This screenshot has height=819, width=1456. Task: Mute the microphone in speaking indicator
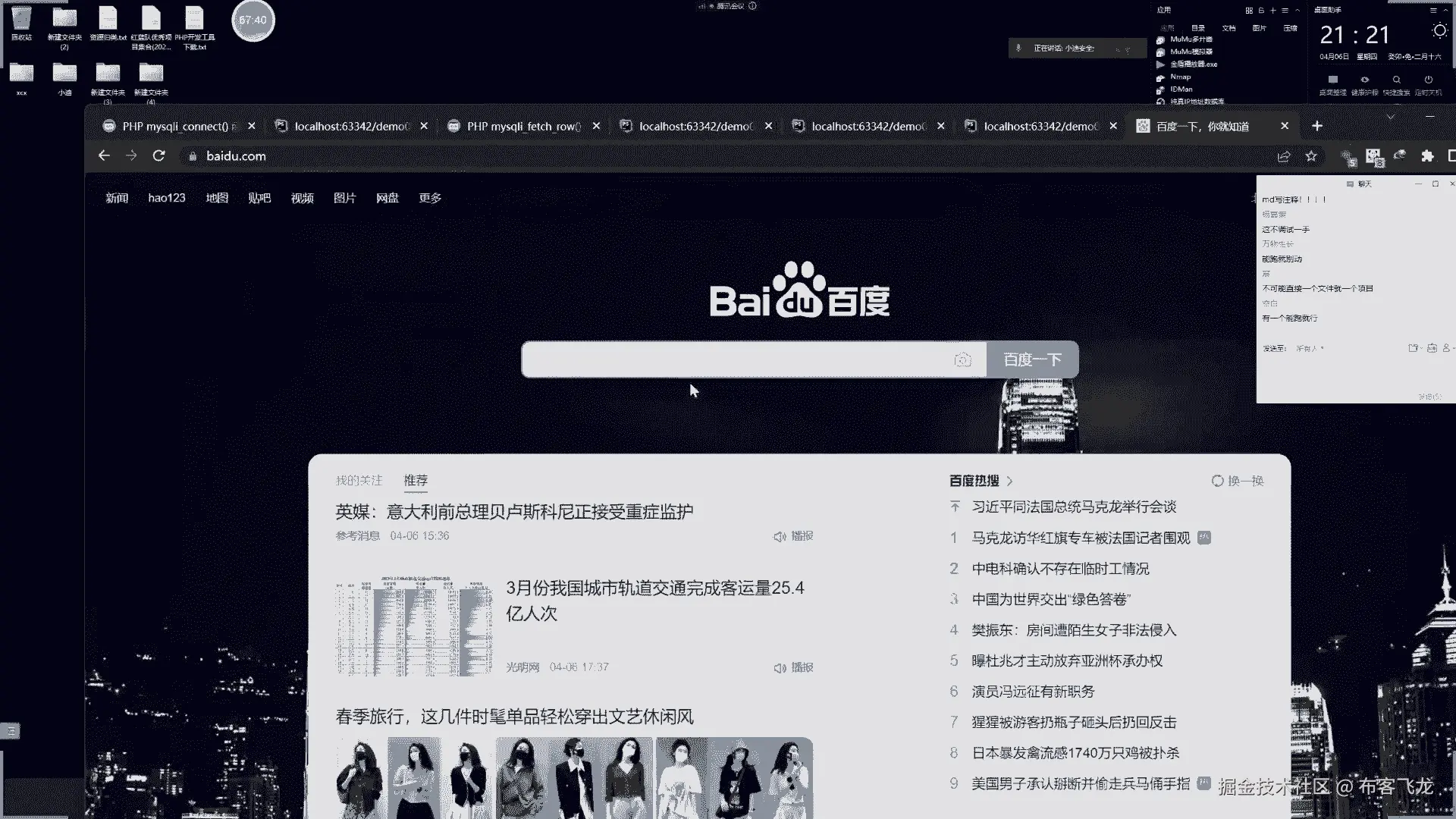1019,49
